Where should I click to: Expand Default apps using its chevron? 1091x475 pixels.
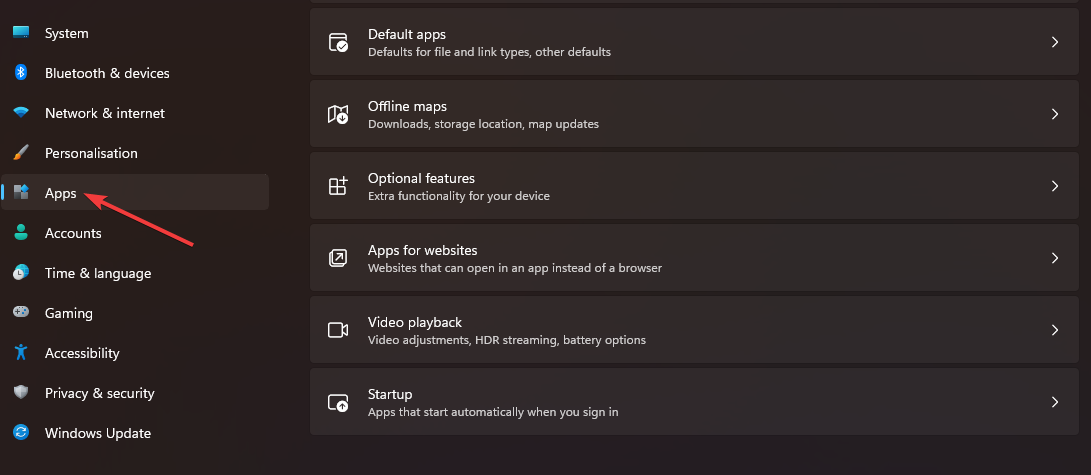point(1054,42)
